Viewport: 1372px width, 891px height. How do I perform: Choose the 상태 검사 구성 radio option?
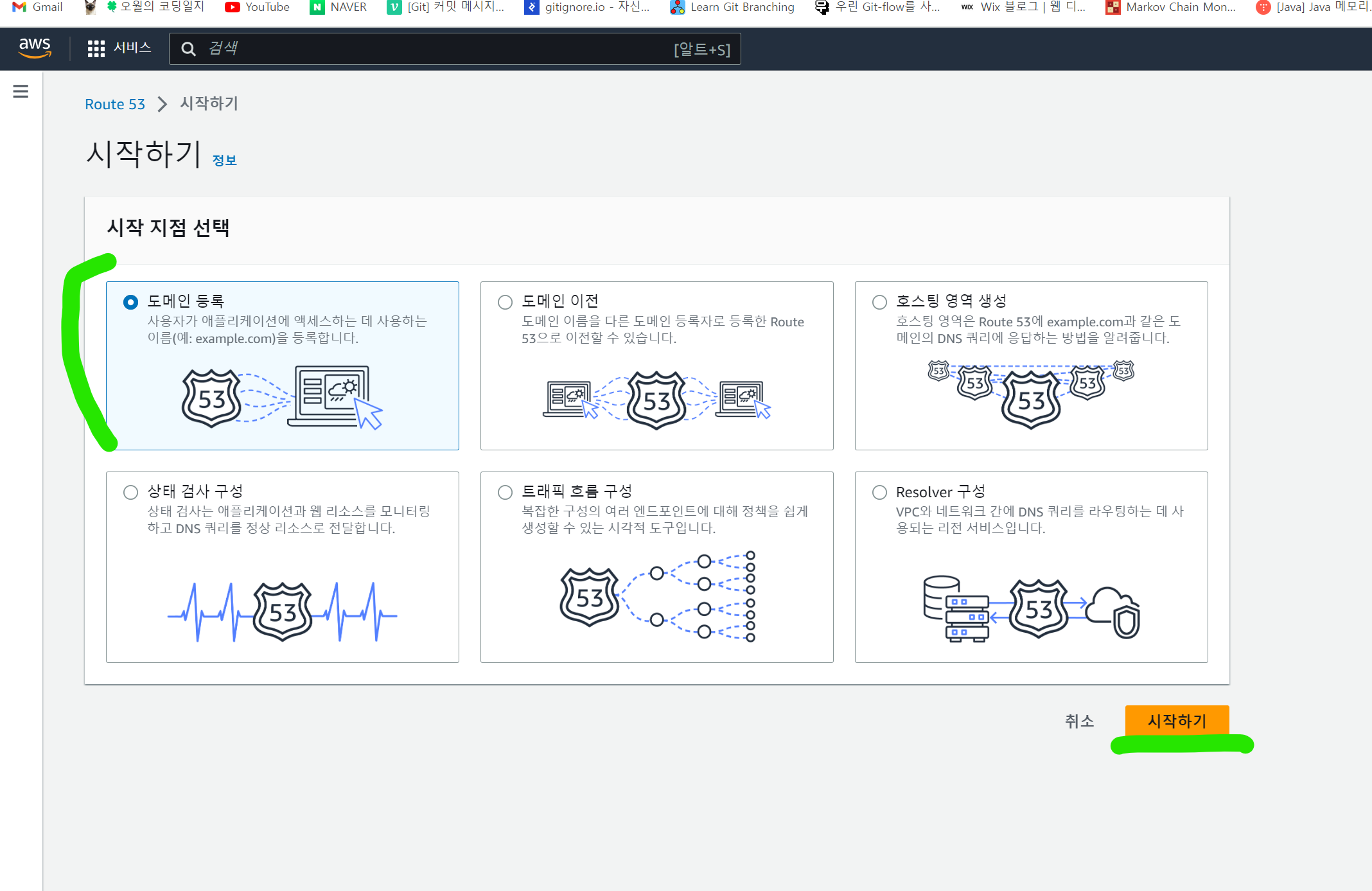(130, 492)
